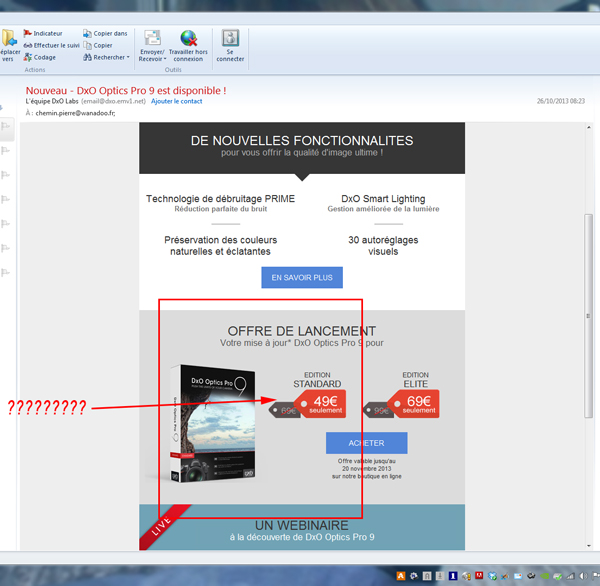Click the vertical scrollbar thumb
Viewport: 600px width, 586px height.
pyautogui.click(x=589, y=316)
